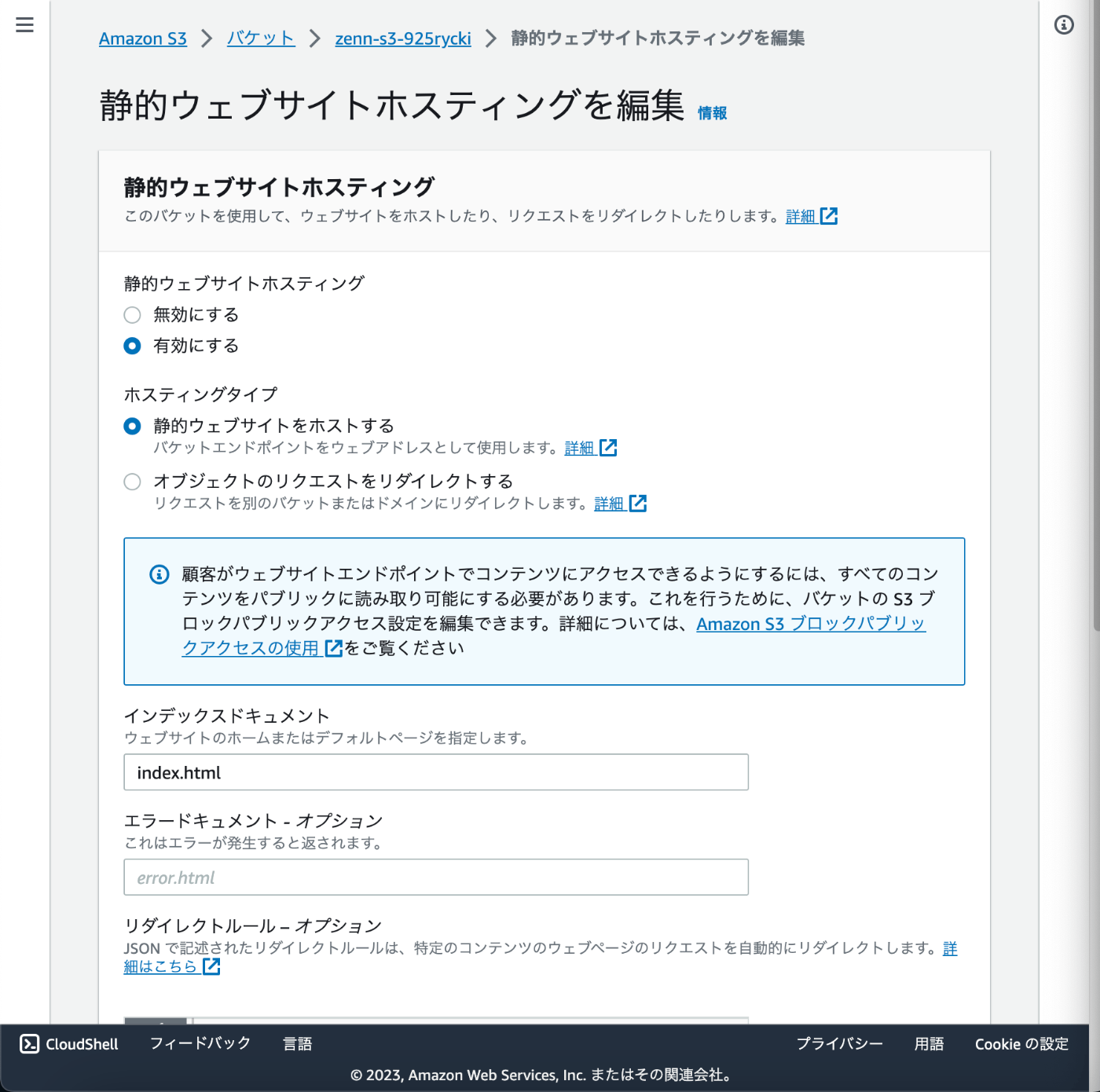
Task: Go to the Amazon S3 breadcrumb
Action: click(143, 38)
